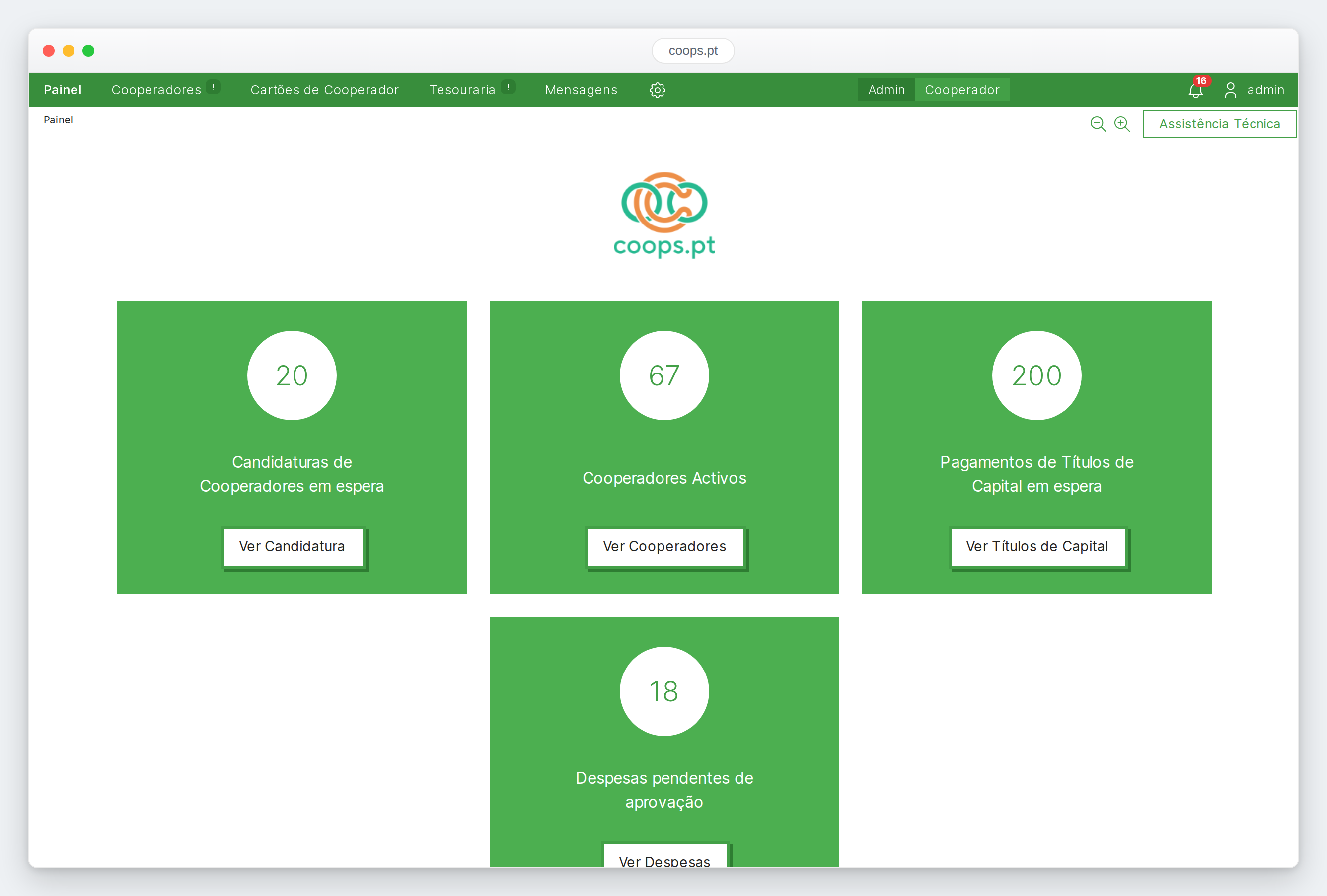Click the Ver Candidatura button
Viewport: 1327px width, 896px height.
pos(293,548)
